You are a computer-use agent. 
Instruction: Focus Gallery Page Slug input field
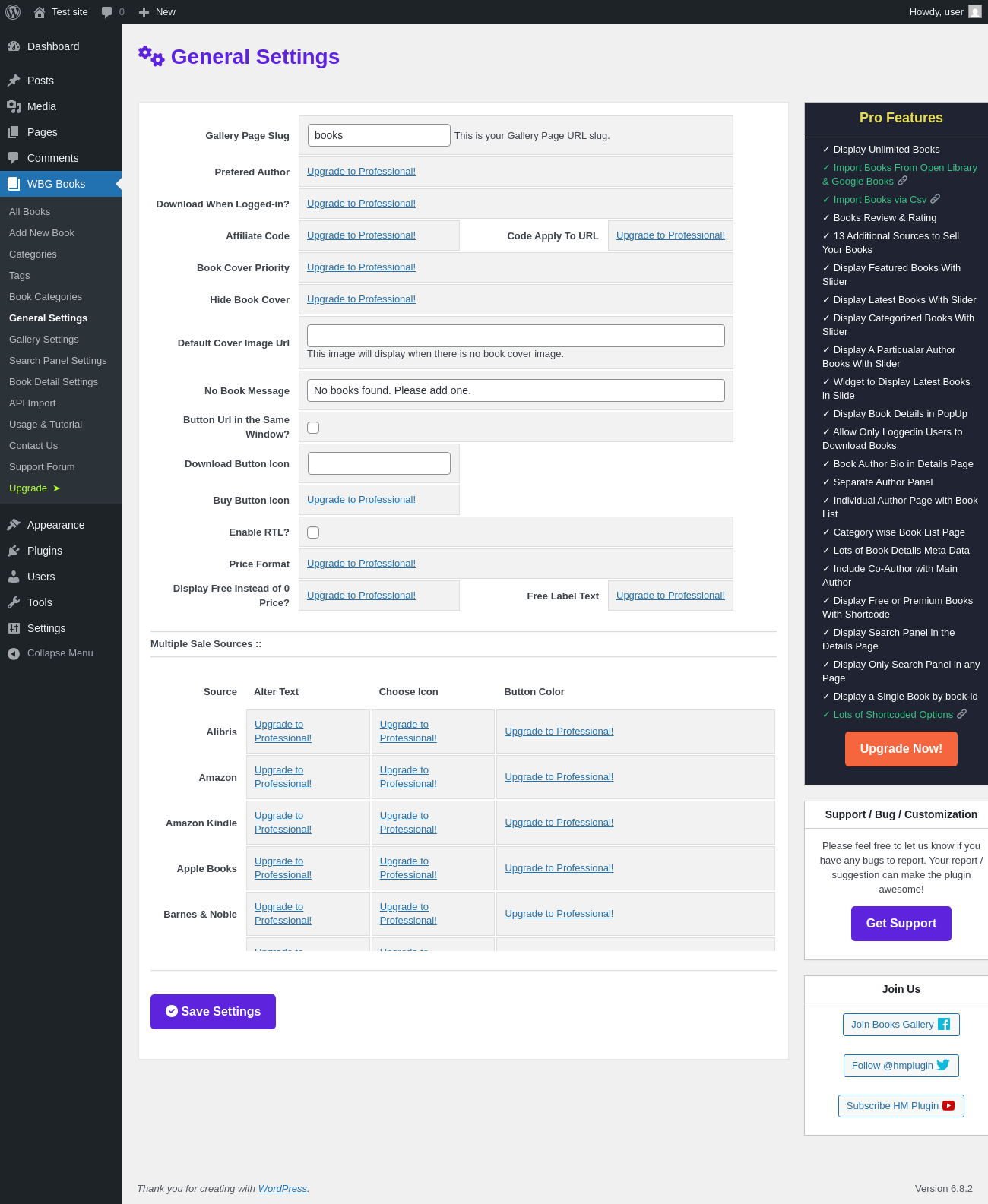click(379, 135)
